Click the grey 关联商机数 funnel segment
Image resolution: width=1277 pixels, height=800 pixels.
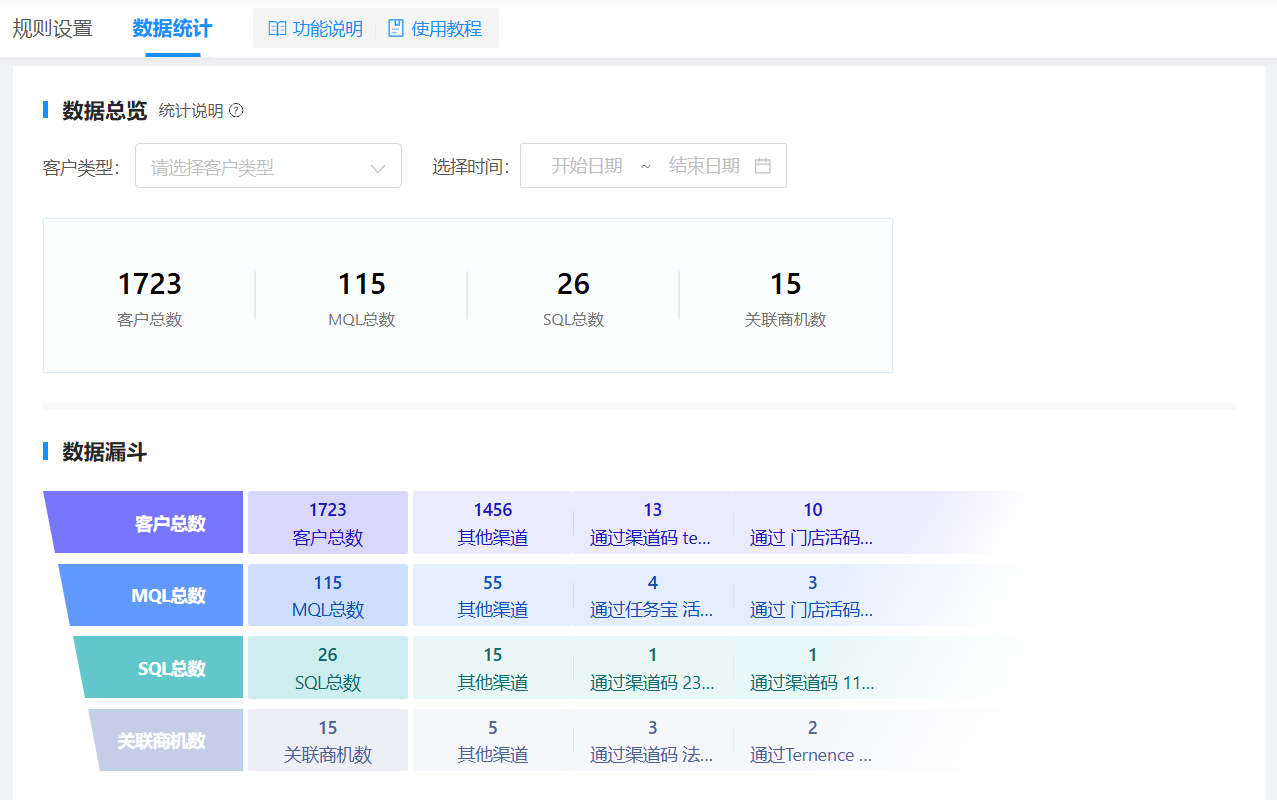click(x=170, y=741)
